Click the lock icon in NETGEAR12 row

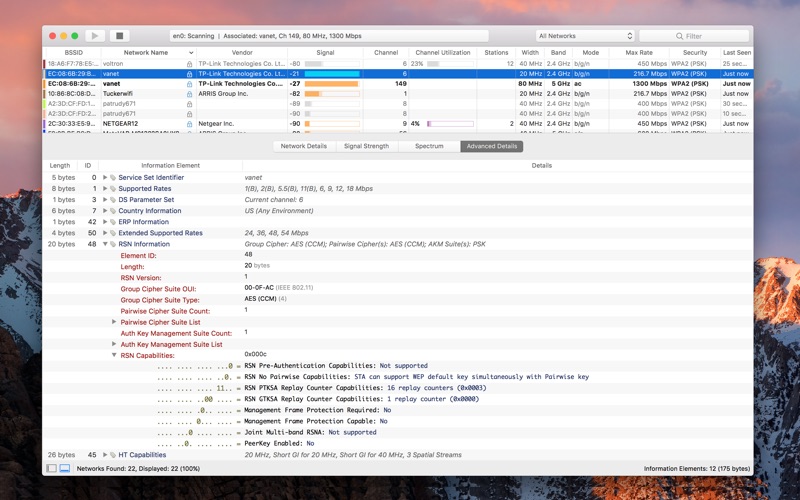(189, 124)
